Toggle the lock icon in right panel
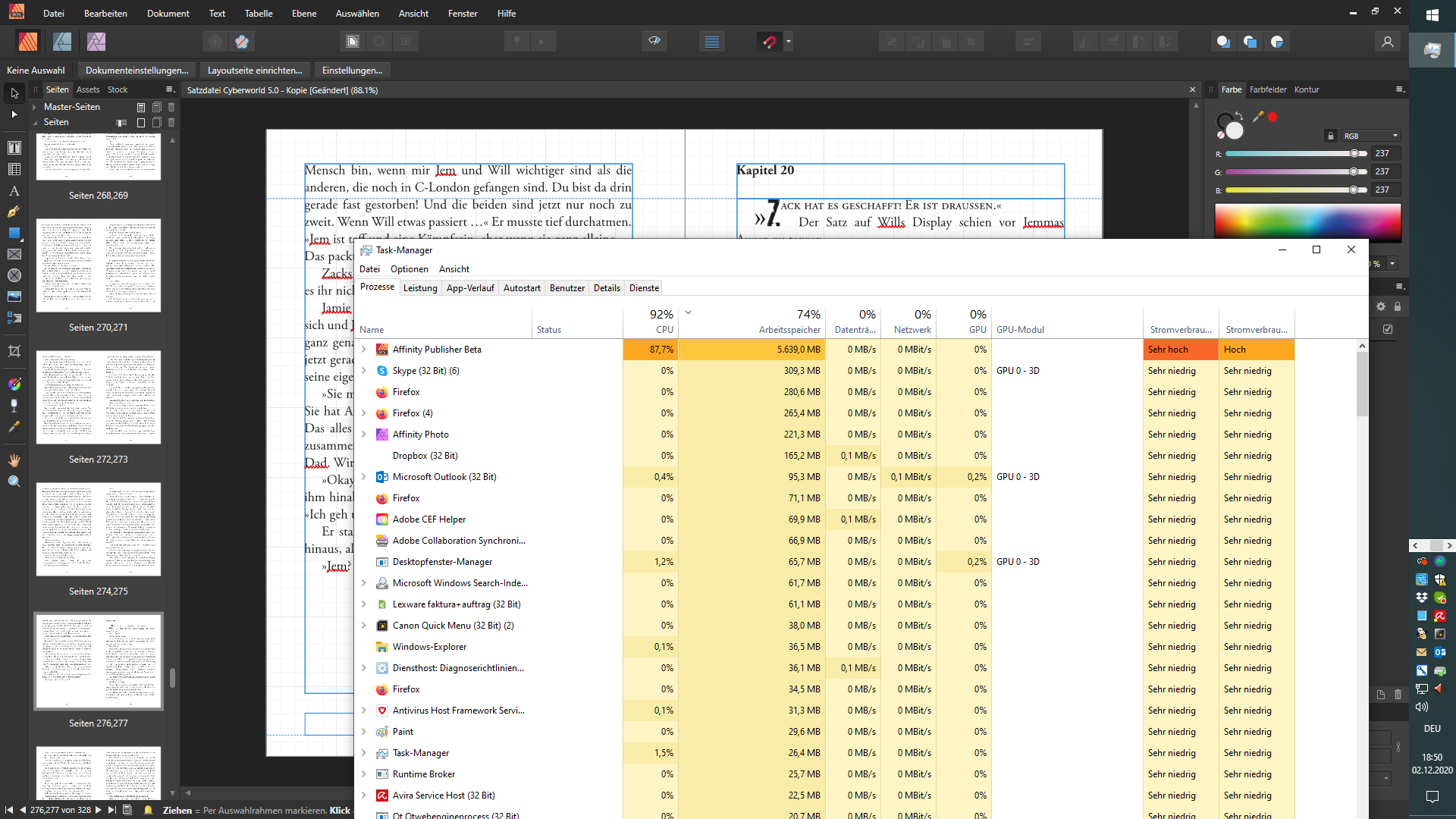This screenshot has width=1456, height=819. (1398, 306)
